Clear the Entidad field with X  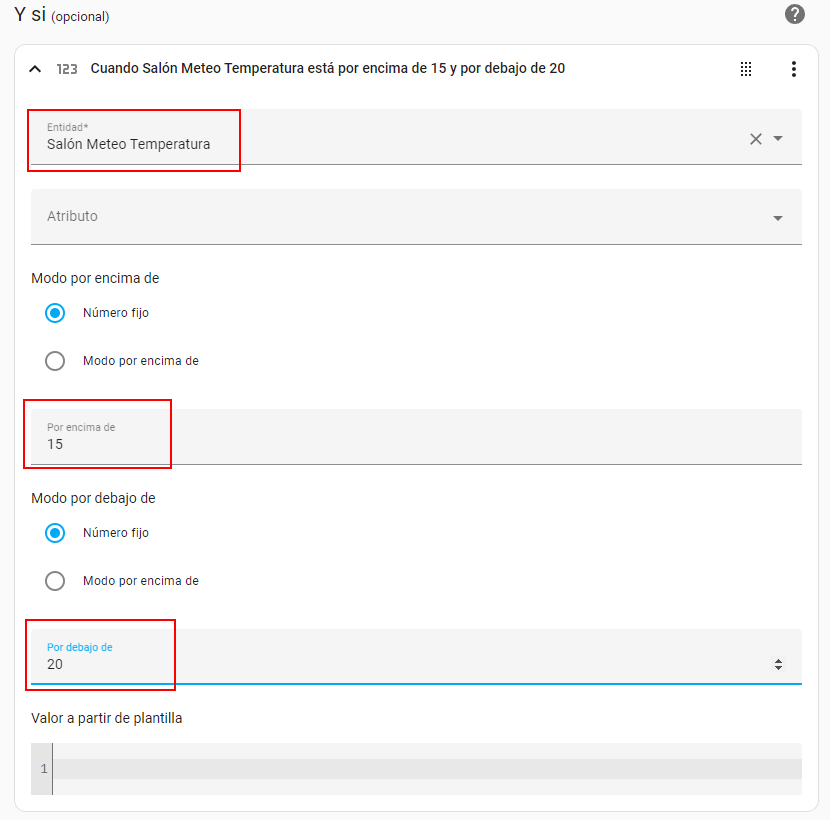pyautogui.click(x=756, y=139)
